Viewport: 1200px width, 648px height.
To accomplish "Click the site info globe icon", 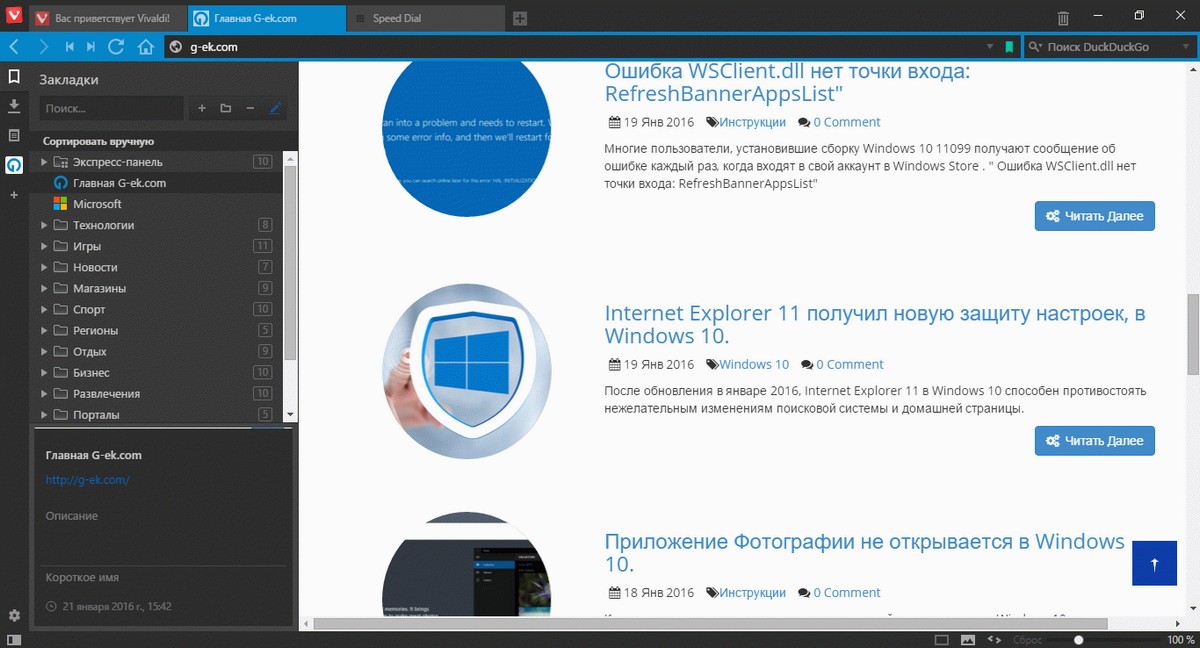I will pyautogui.click(x=176, y=47).
